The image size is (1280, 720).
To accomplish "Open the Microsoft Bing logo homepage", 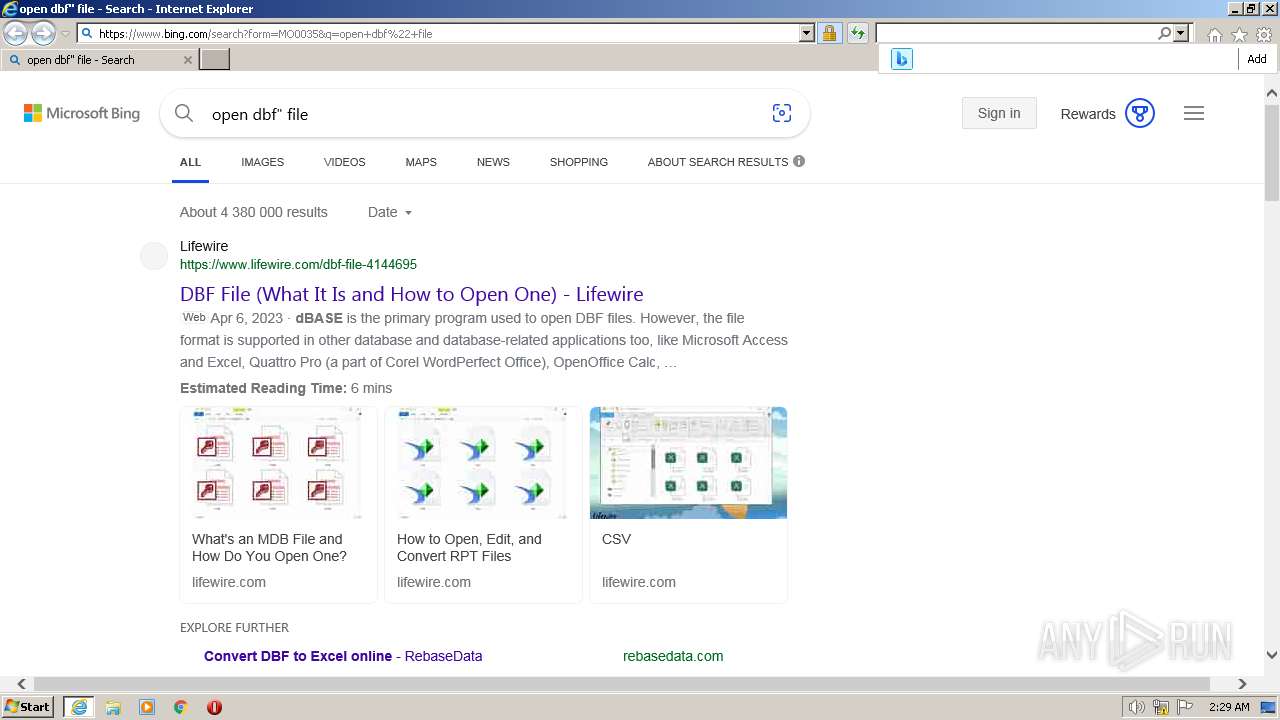I will point(82,113).
